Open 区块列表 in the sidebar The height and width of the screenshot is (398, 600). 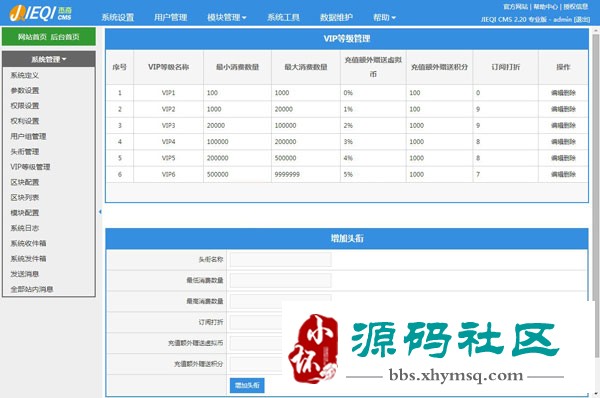click(x=24, y=198)
